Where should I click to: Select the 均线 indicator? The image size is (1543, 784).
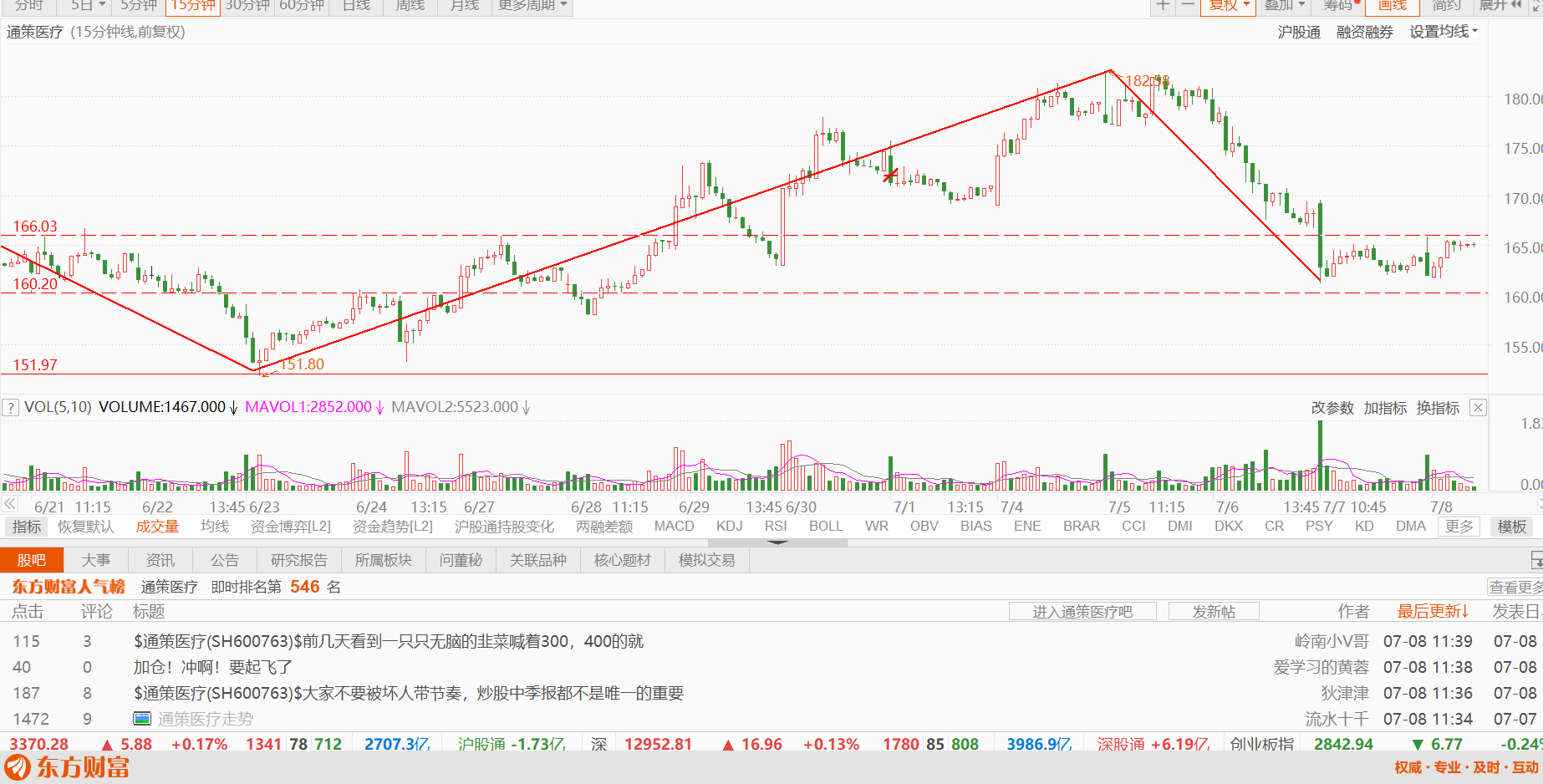[215, 527]
